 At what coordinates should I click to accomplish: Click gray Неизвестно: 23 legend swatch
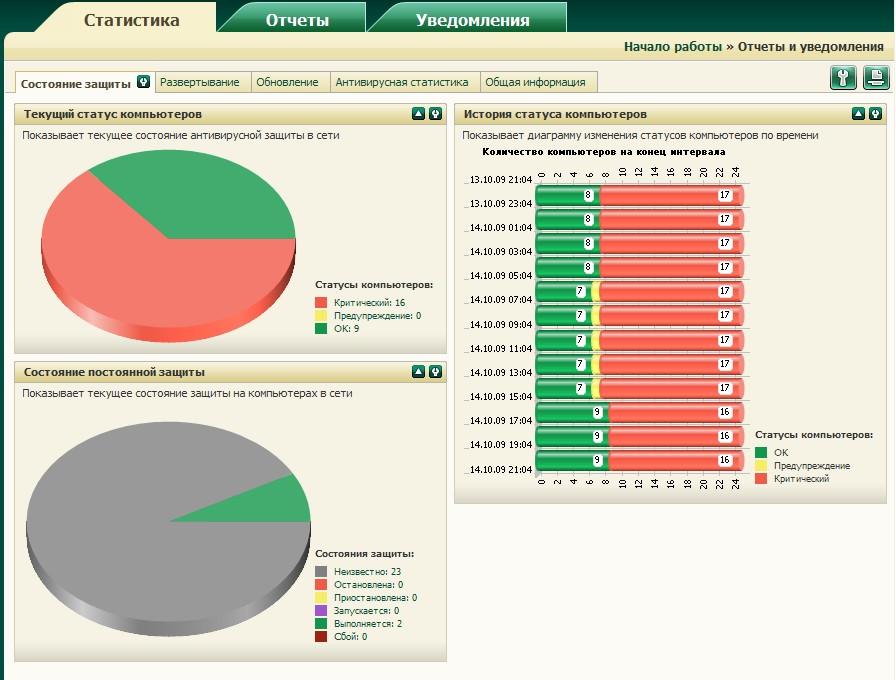(321, 571)
